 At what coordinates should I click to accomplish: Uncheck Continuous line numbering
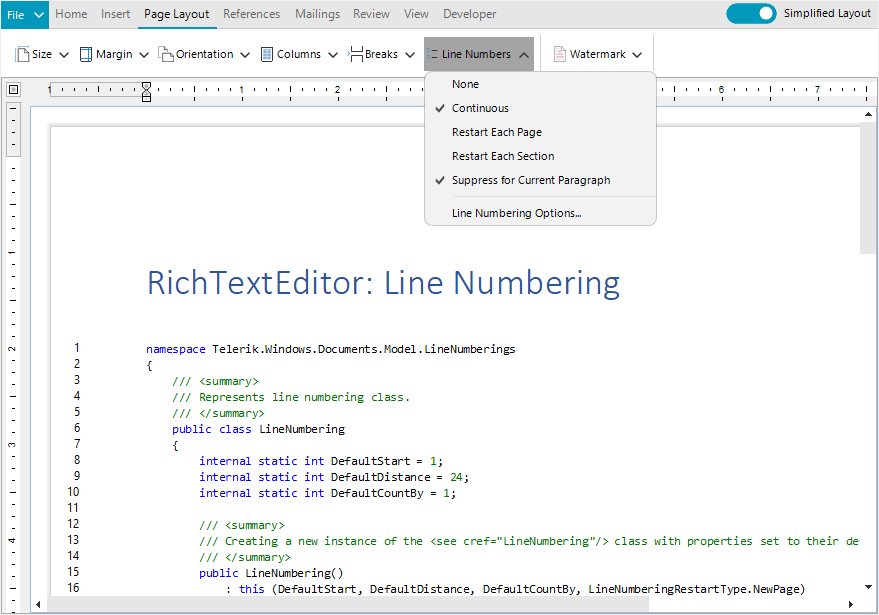pos(540,108)
